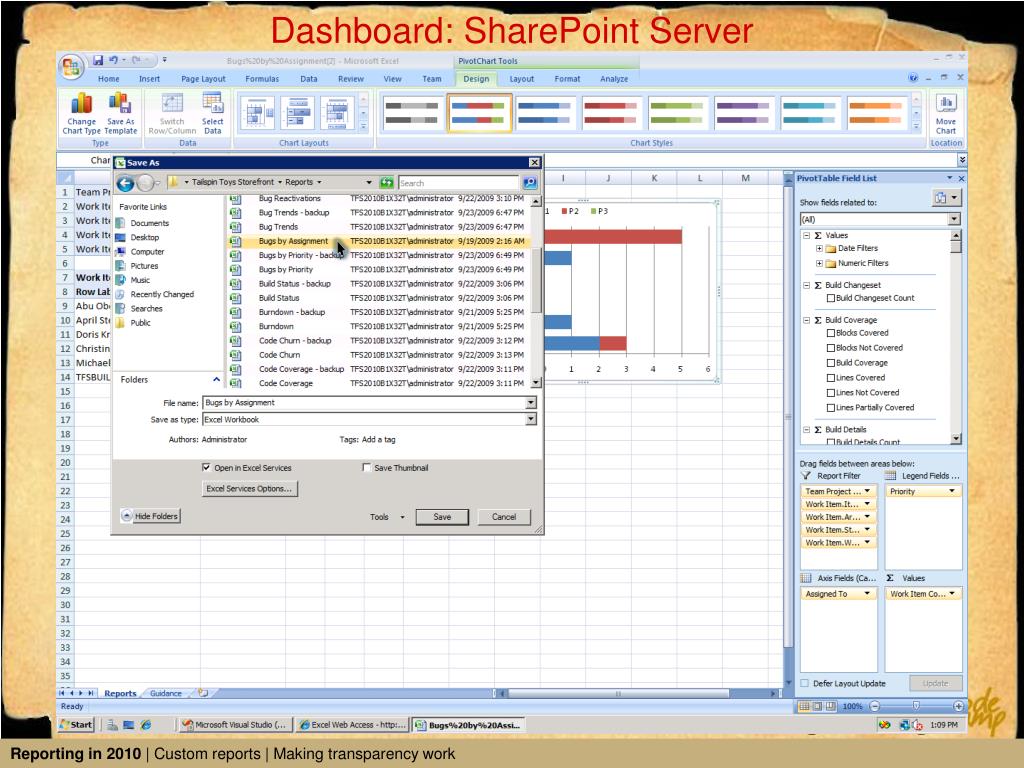Viewport: 1024px width, 768px height.
Task: Open Save as type dropdown
Action: (531, 419)
